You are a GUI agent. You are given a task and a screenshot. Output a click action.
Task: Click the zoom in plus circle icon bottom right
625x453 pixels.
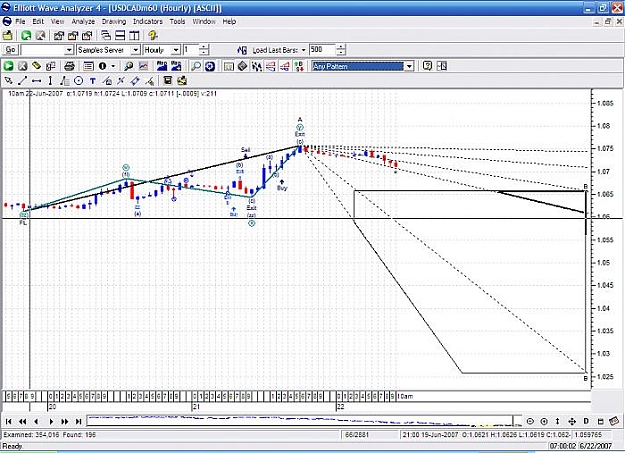[544, 421]
